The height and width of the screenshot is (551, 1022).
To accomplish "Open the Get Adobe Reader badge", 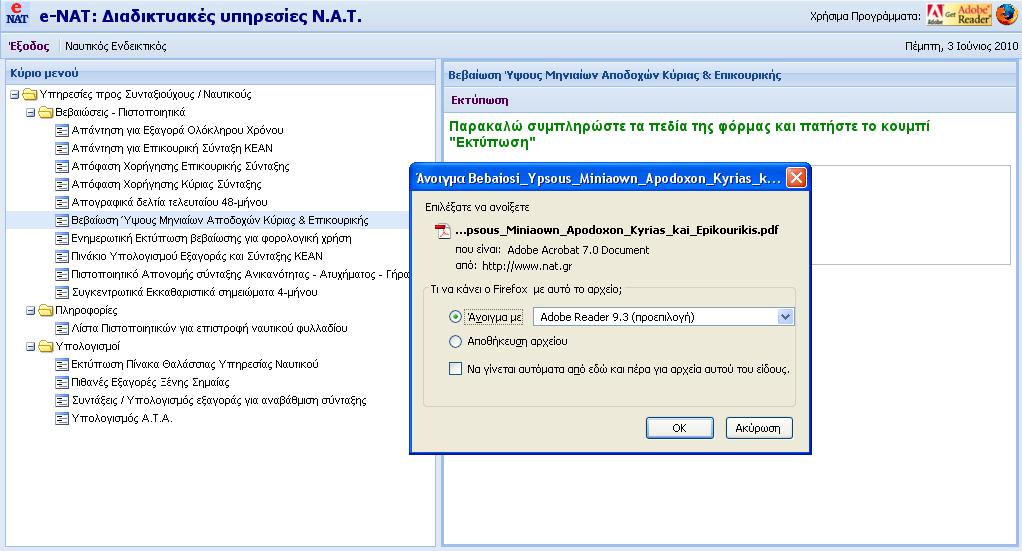I will (959, 15).
